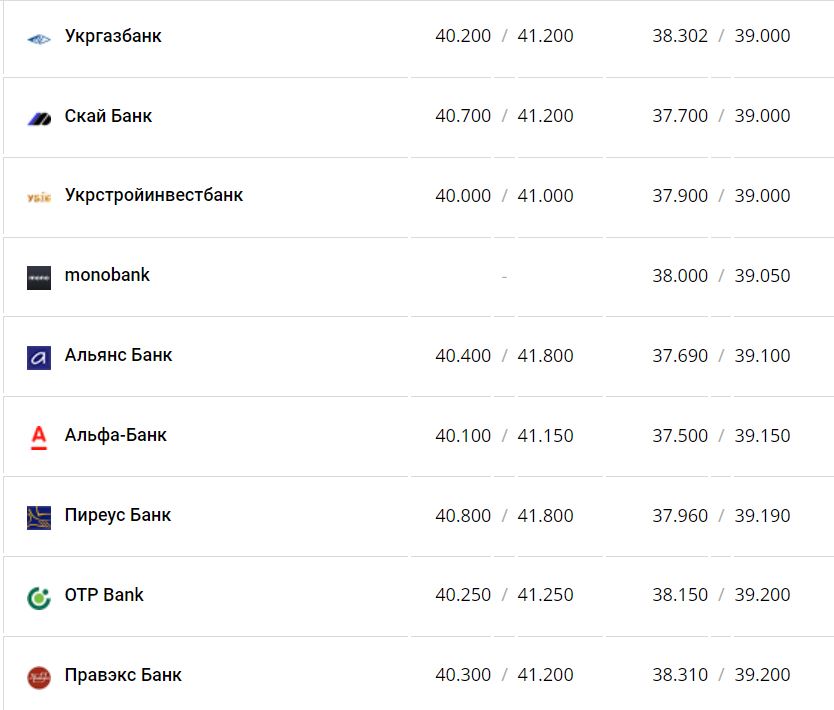Click the Скай Банк logo icon
834x710 pixels.
pyautogui.click(x=39, y=118)
